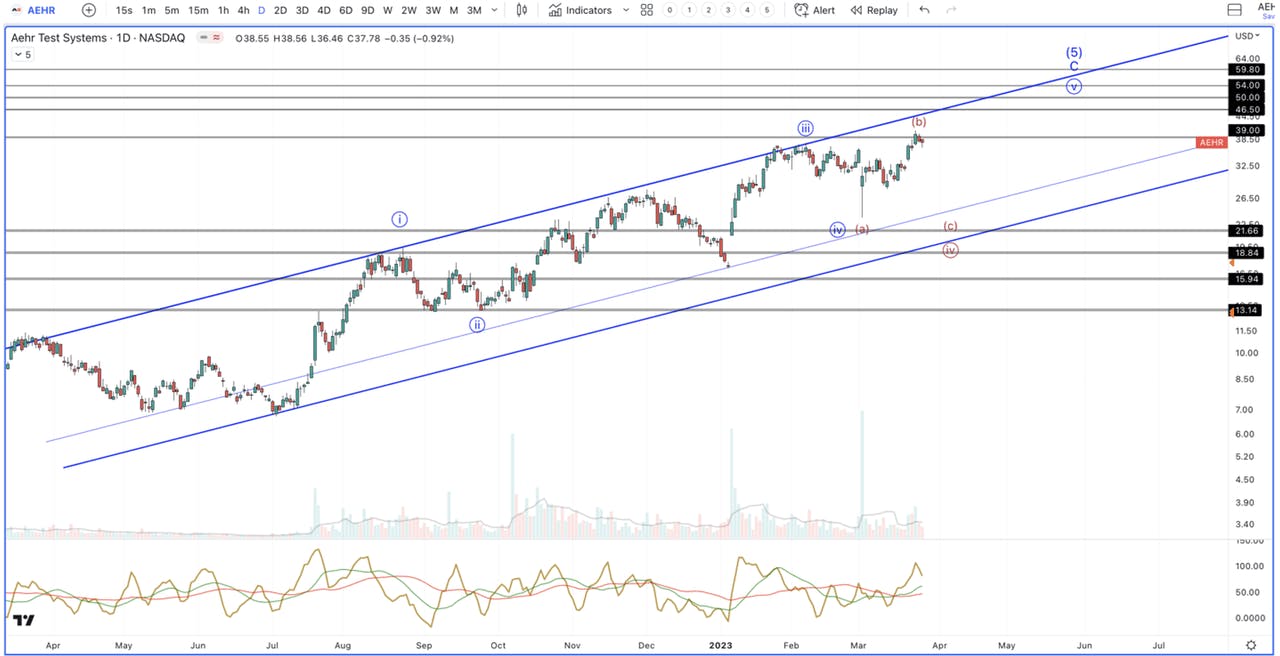
Task: Click the undo arrow
Action: [923, 10]
